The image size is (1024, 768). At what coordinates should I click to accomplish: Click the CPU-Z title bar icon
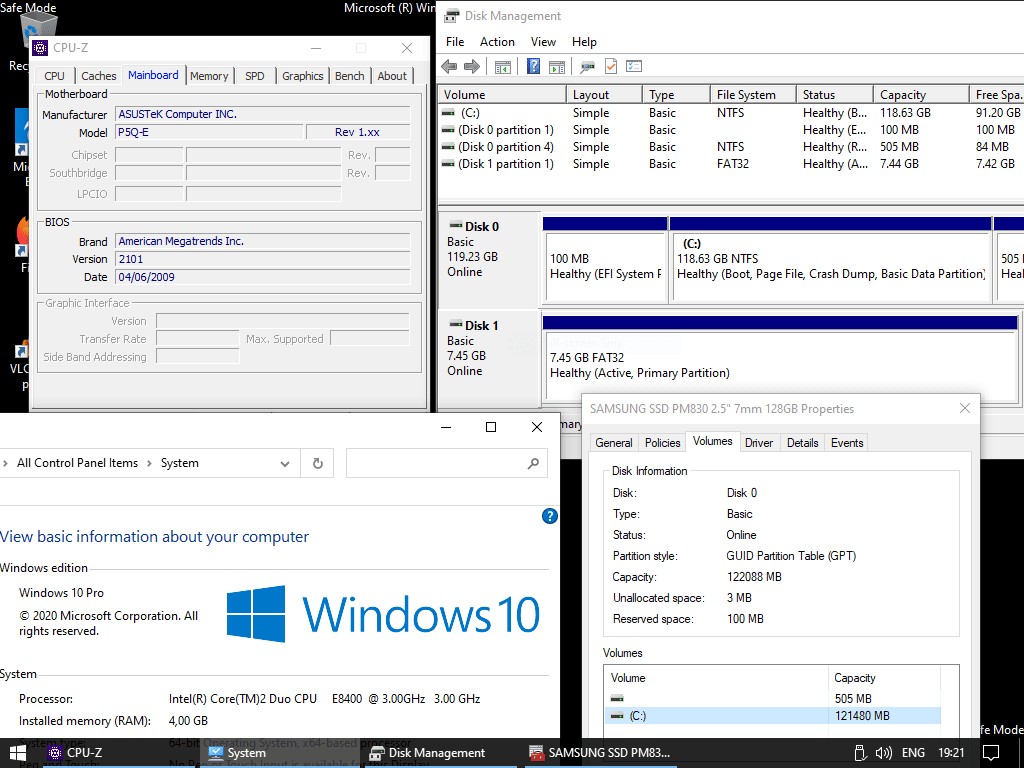click(40, 48)
